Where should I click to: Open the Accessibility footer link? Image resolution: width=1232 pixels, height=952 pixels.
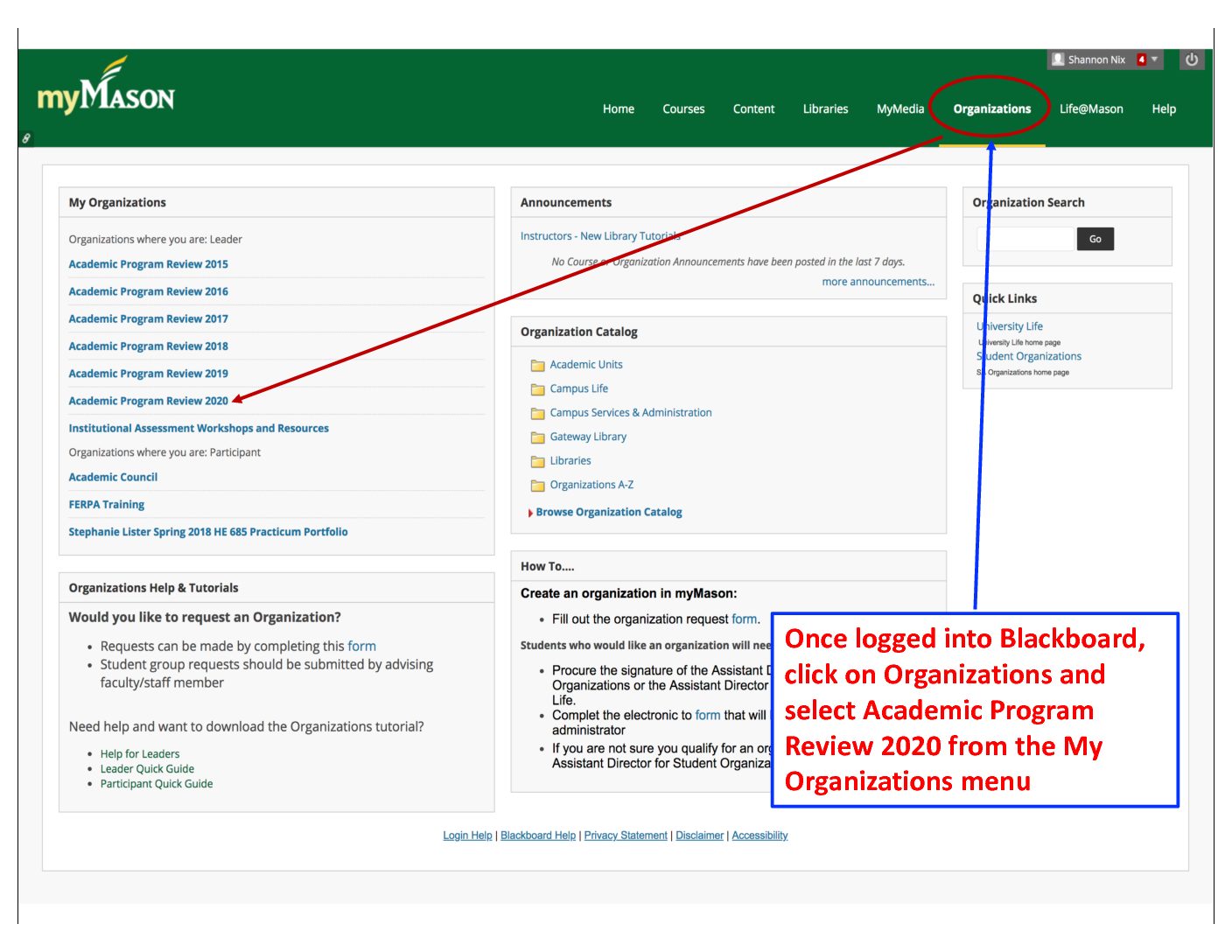pos(759,836)
